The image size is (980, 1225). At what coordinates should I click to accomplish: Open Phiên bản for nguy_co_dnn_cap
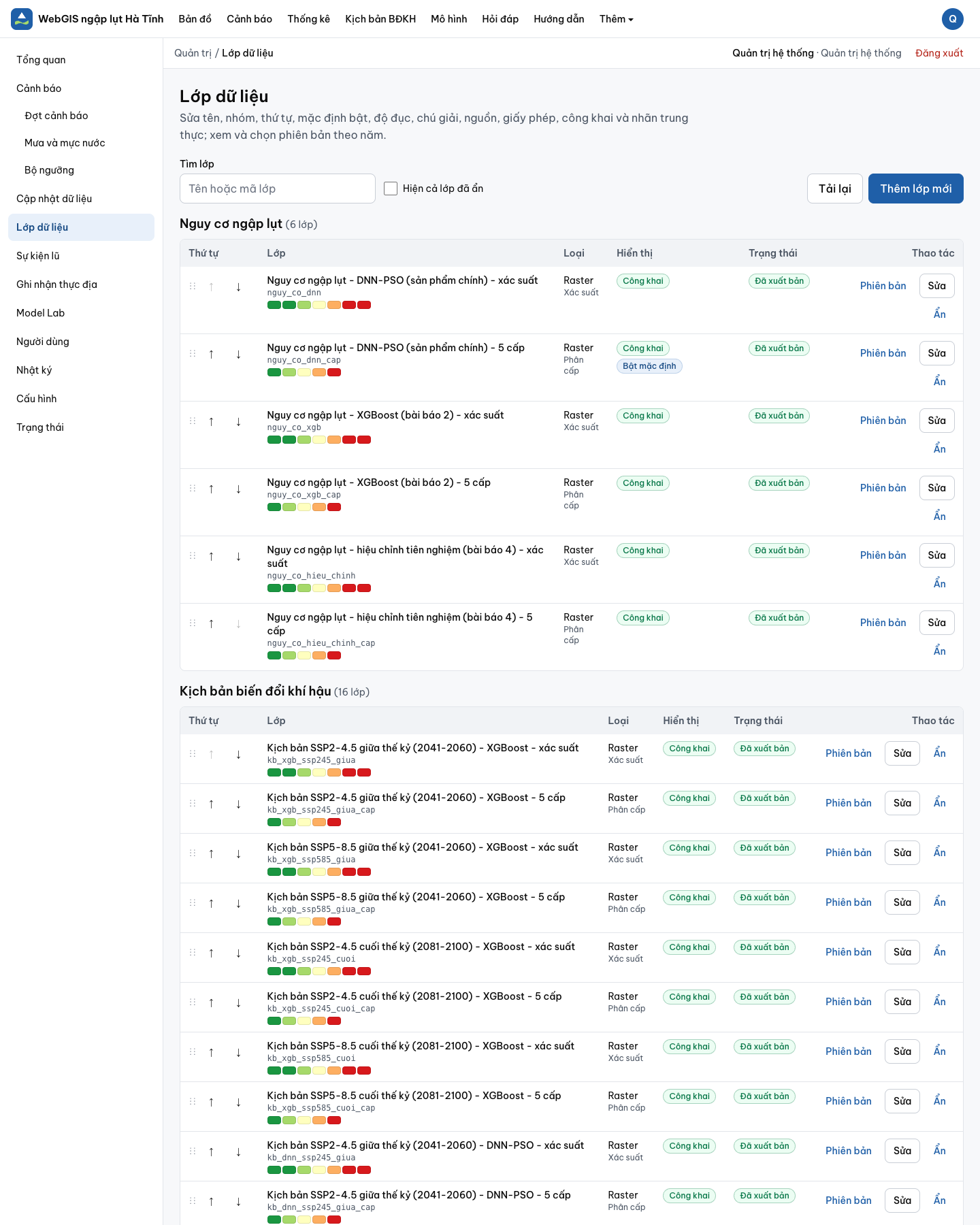click(x=883, y=353)
